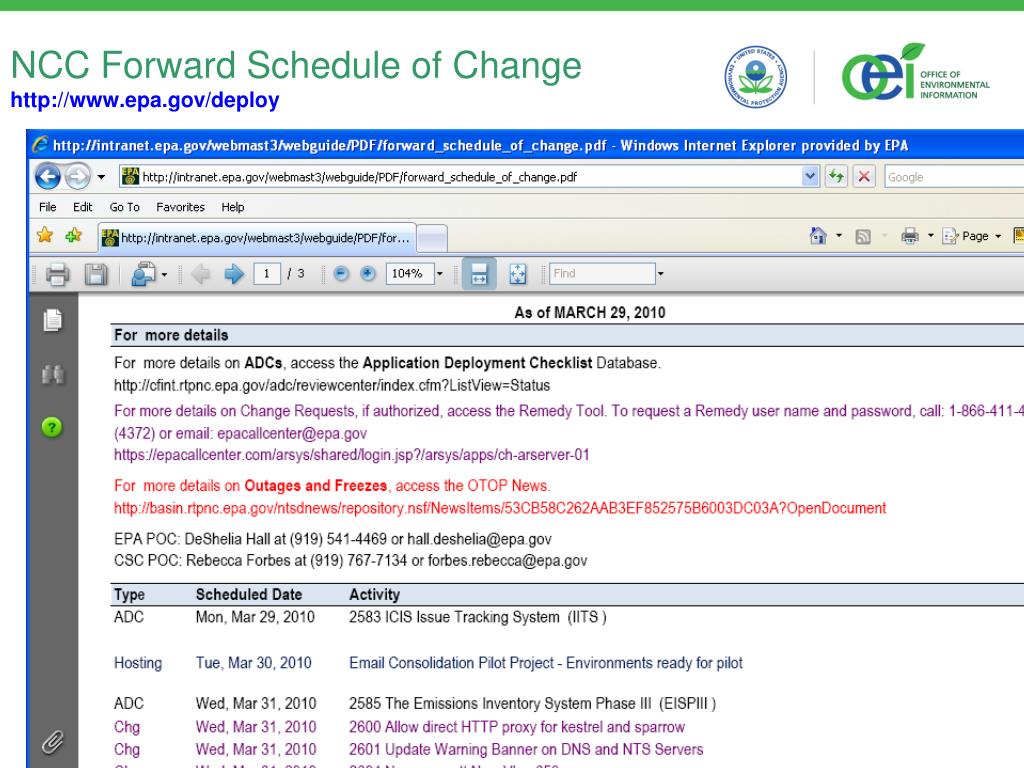The width and height of the screenshot is (1024, 768).
Task: Click the PDF collaborate person icon
Action: 143,274
